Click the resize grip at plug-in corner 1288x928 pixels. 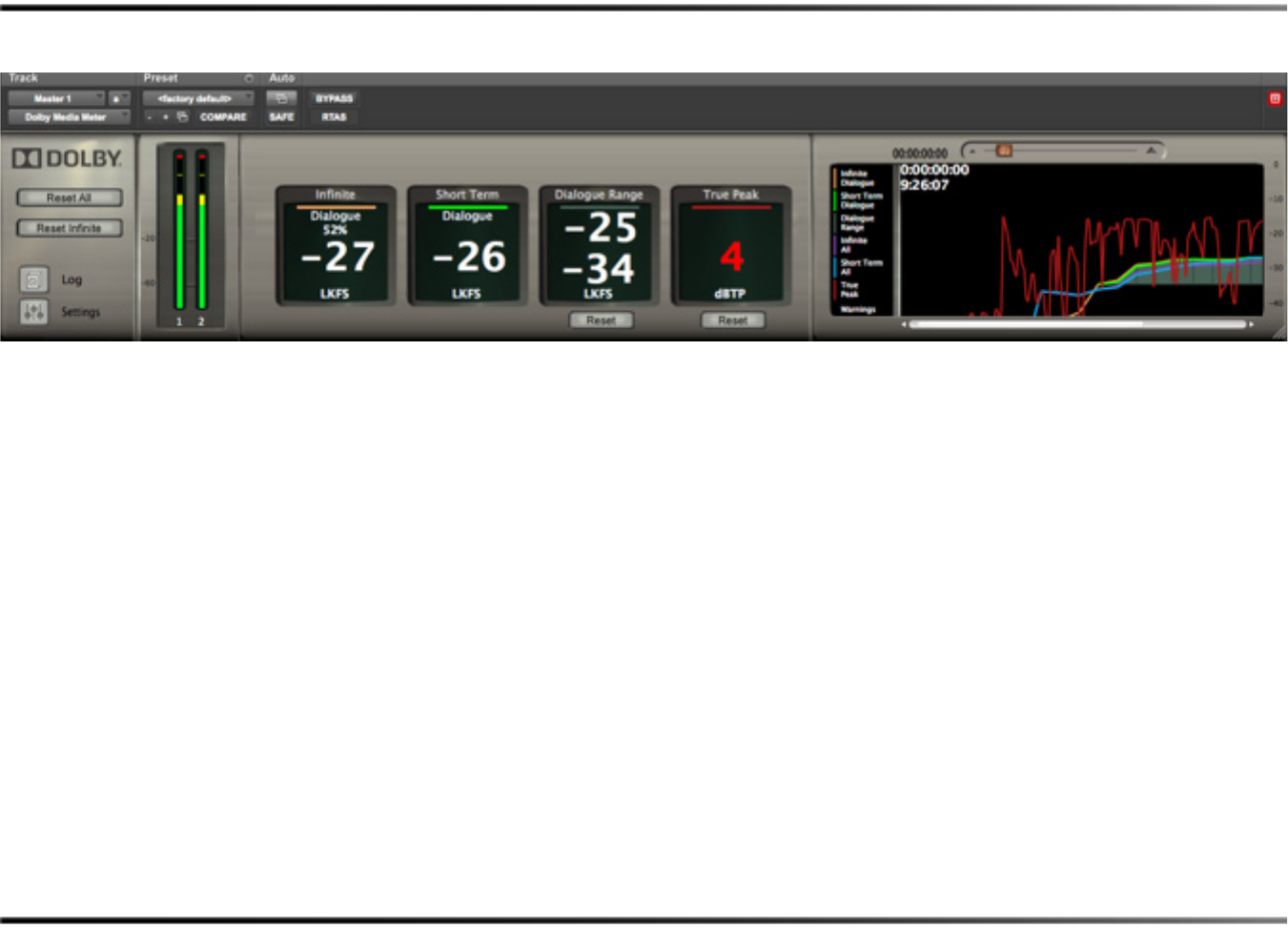1278,333
